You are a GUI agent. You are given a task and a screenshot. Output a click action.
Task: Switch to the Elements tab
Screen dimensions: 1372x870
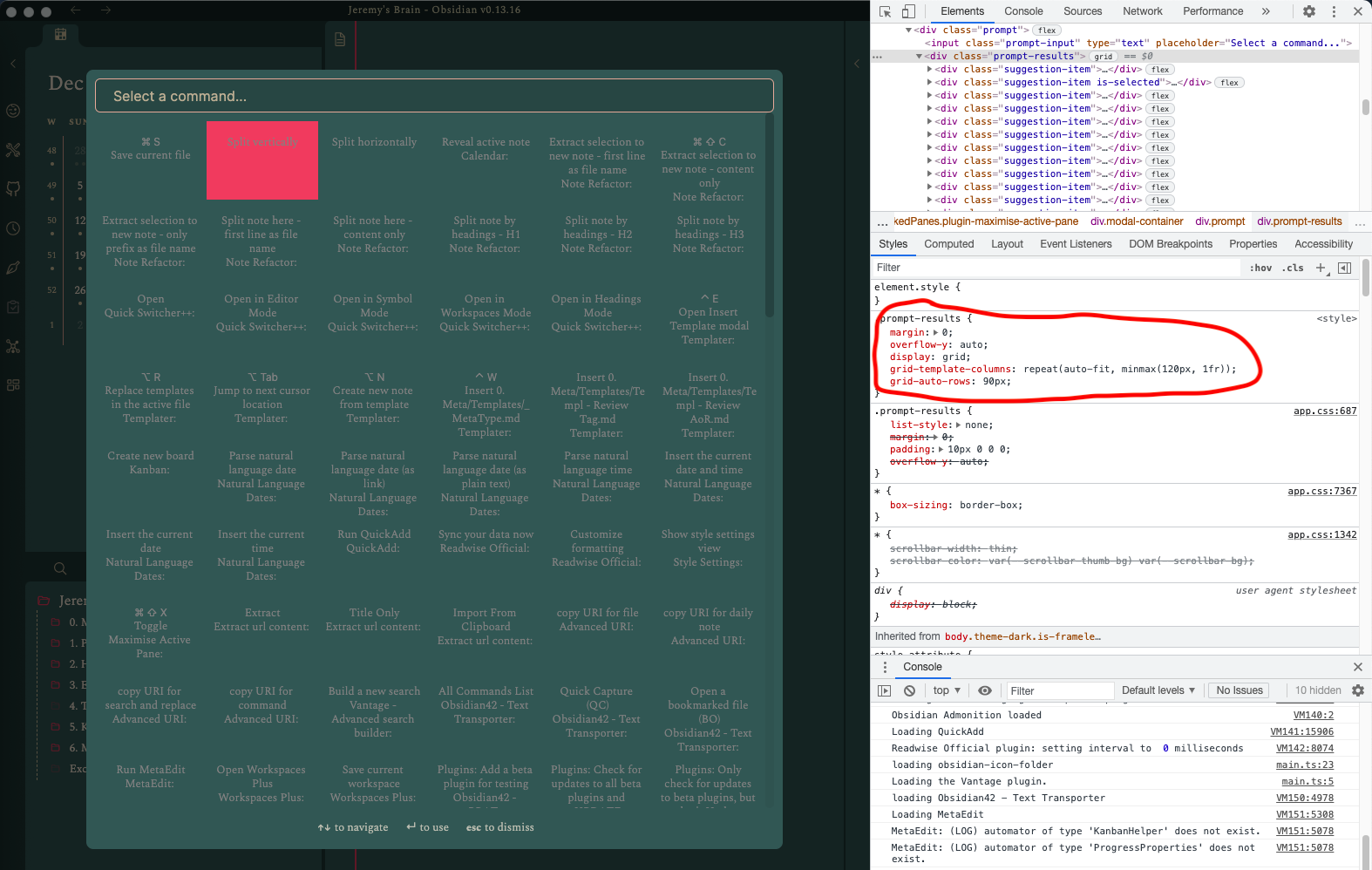tap(962, 11)
